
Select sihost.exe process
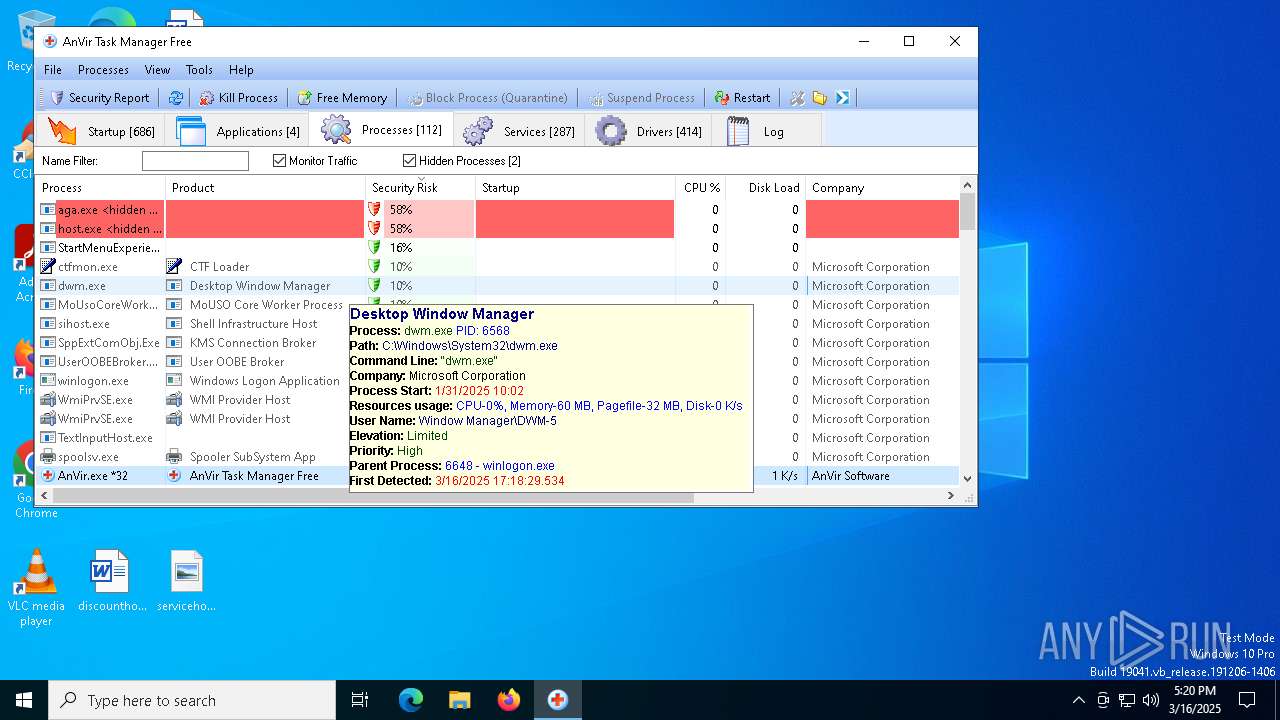click(x=84, y=324)
